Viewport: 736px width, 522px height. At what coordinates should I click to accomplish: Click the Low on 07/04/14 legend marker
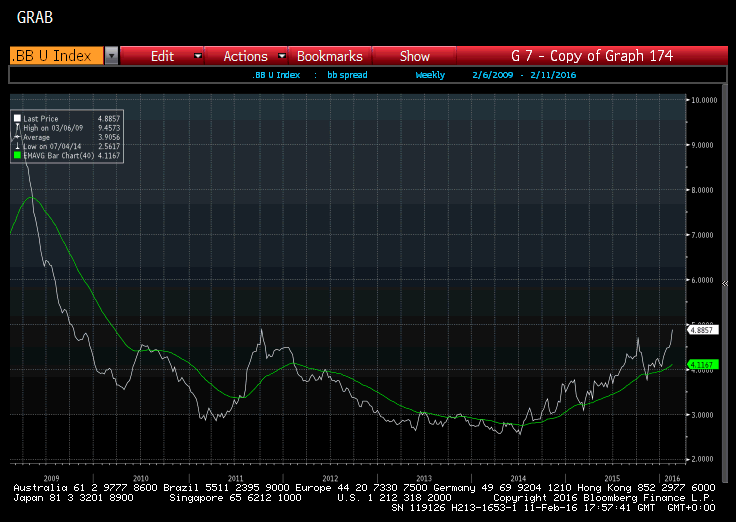(x=16, y=146)
